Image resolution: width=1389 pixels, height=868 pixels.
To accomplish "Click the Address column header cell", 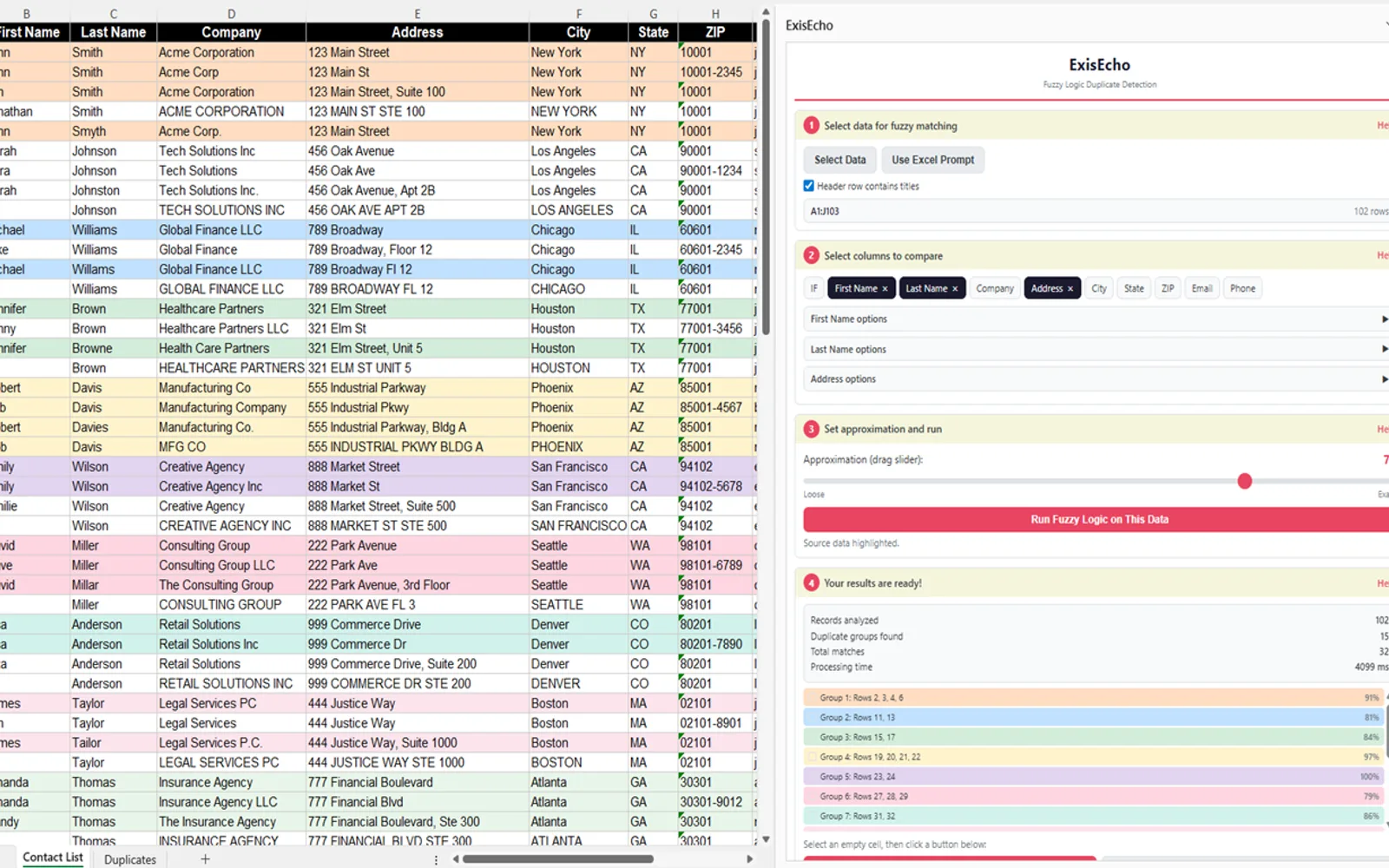I will pos(418,32).
